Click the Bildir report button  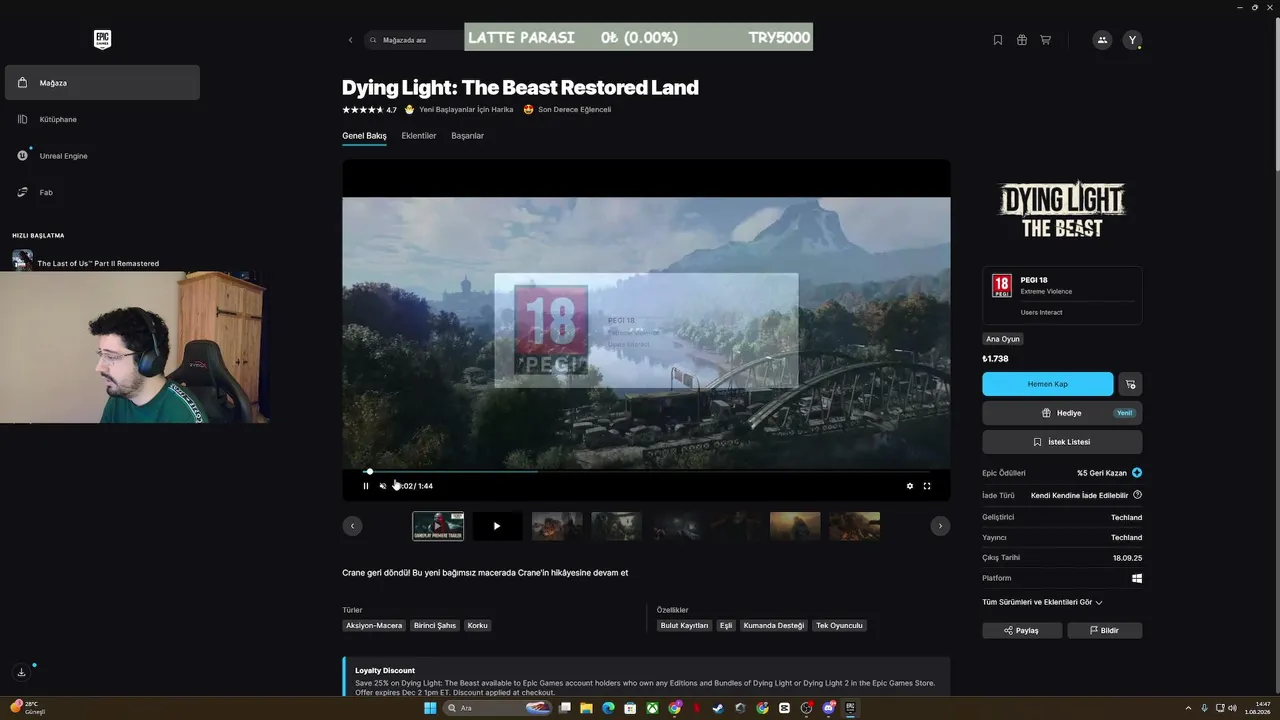pos(1104,630)
